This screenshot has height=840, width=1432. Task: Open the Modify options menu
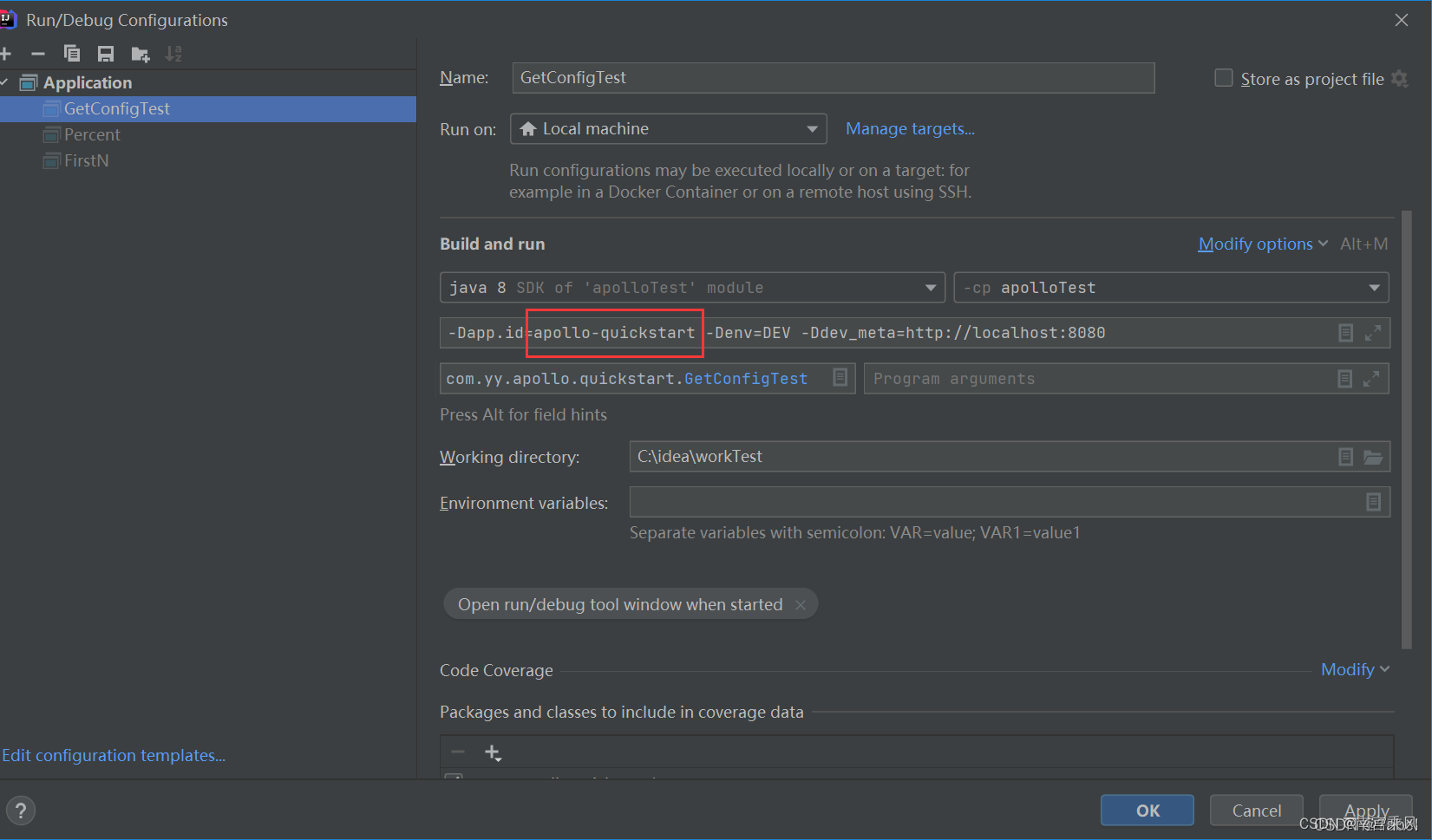(x=1262, y=244)
